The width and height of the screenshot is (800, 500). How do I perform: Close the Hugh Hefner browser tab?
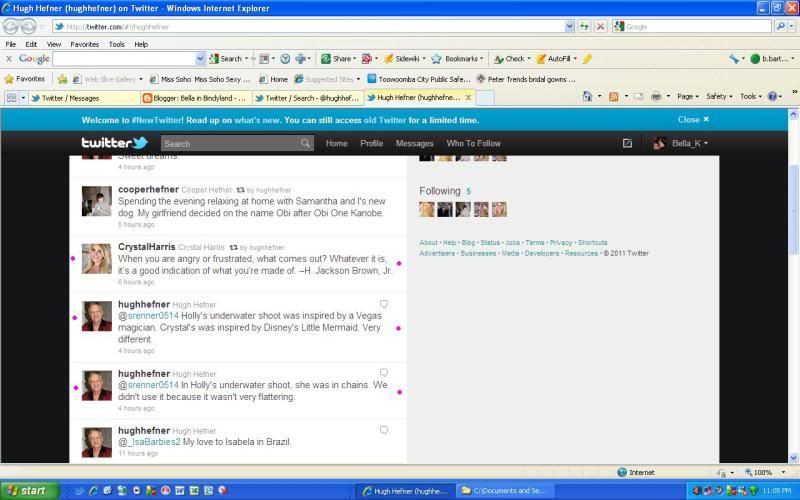click(x=468, y=97)
